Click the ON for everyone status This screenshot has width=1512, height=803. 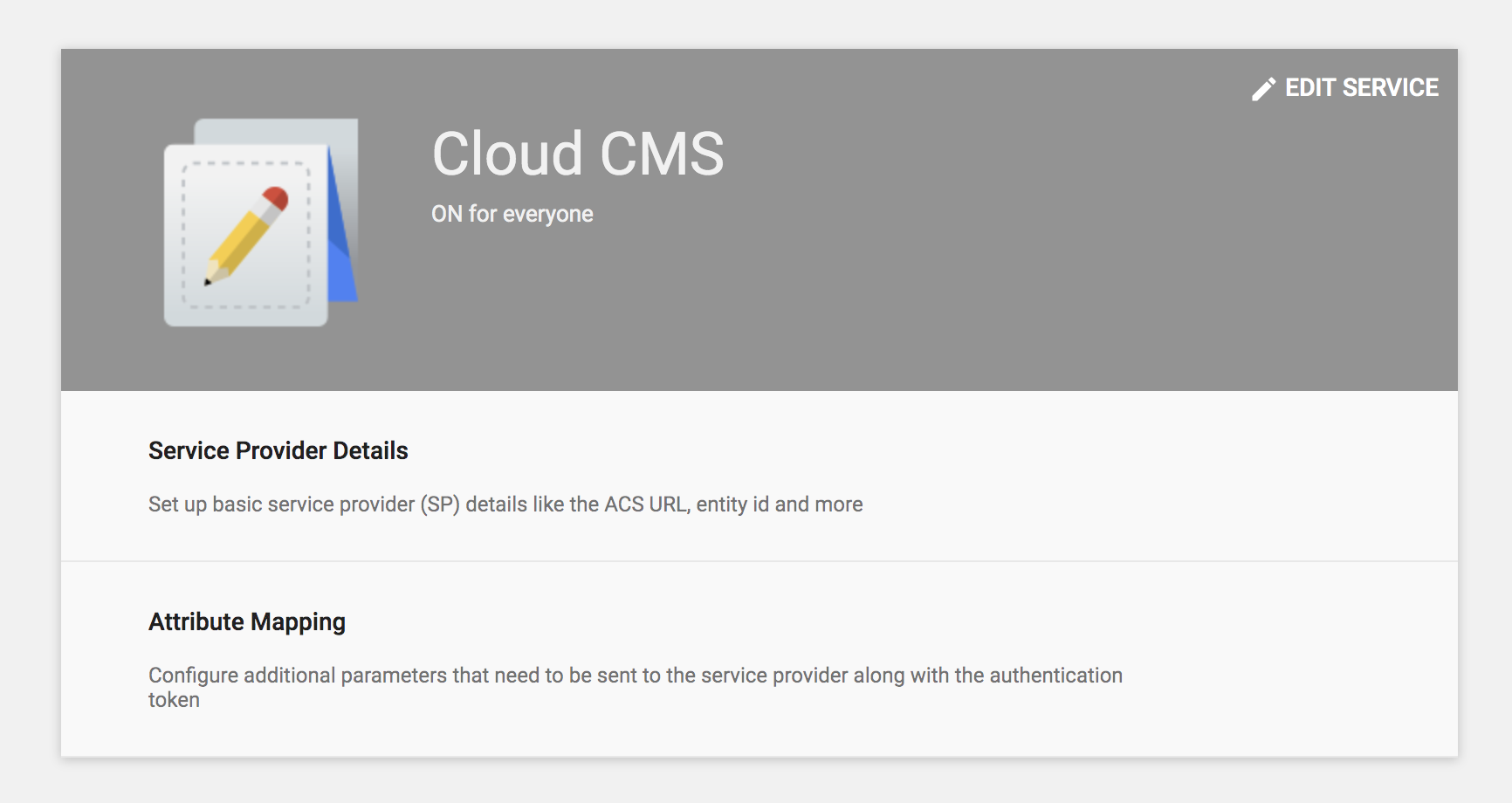coord(512,214)
